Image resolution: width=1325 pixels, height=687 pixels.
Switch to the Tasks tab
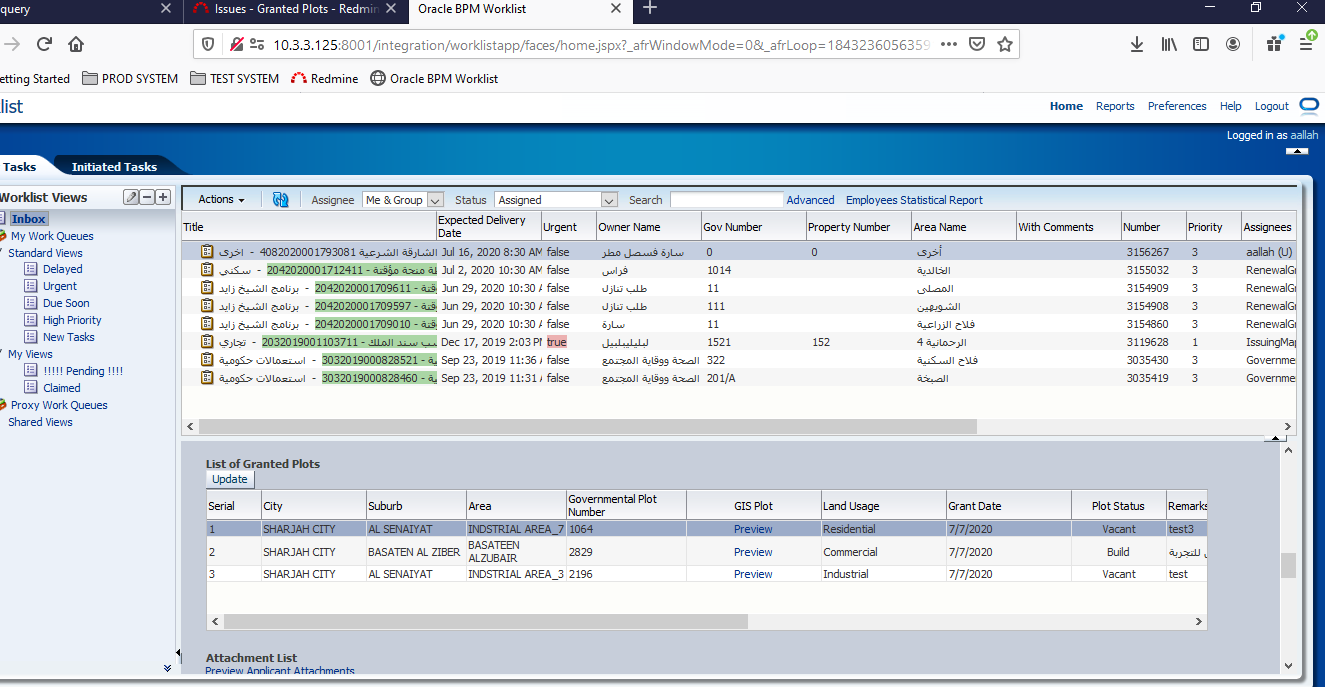point(19,167)
